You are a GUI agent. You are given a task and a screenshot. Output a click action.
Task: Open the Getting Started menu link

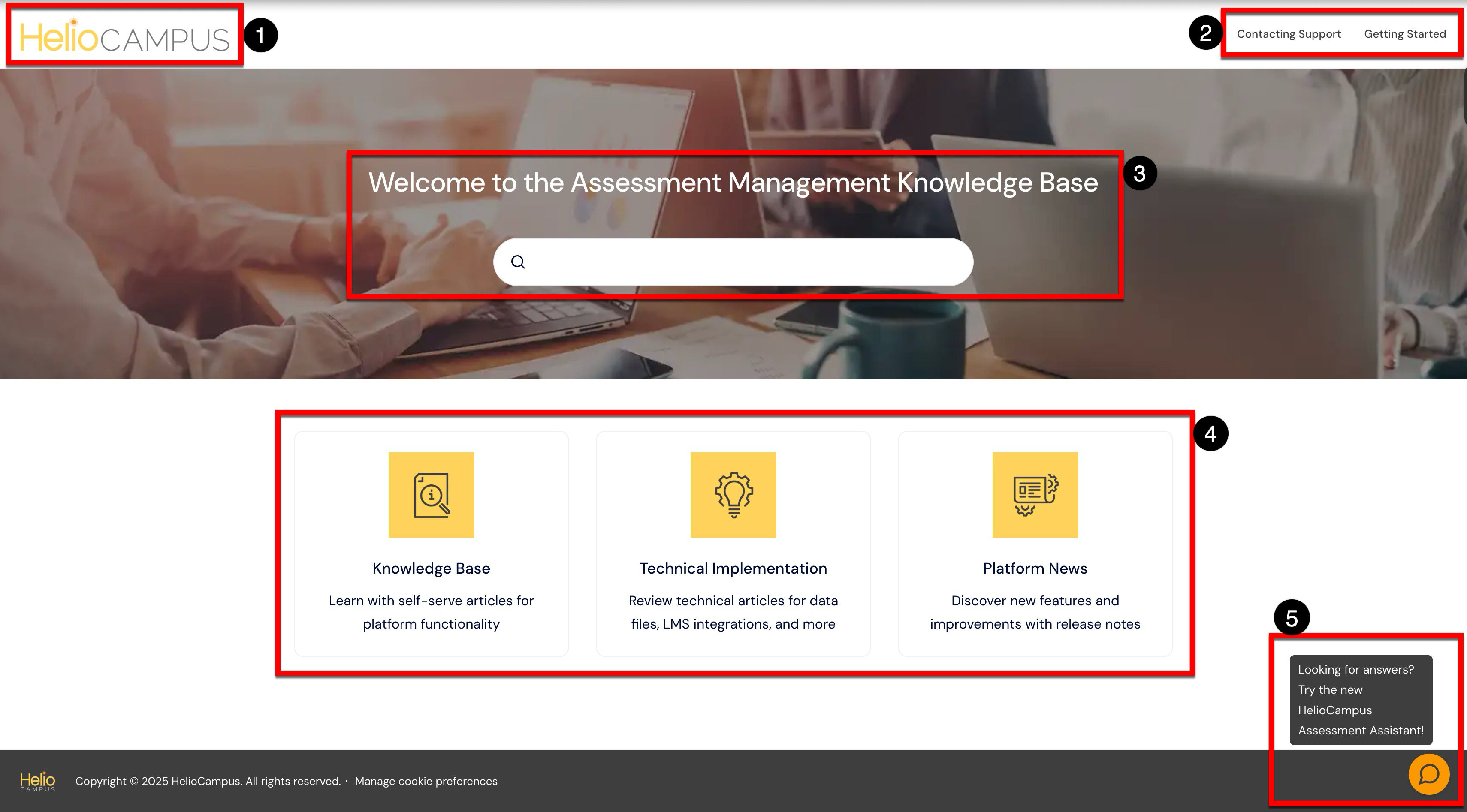click(1404, 34)
